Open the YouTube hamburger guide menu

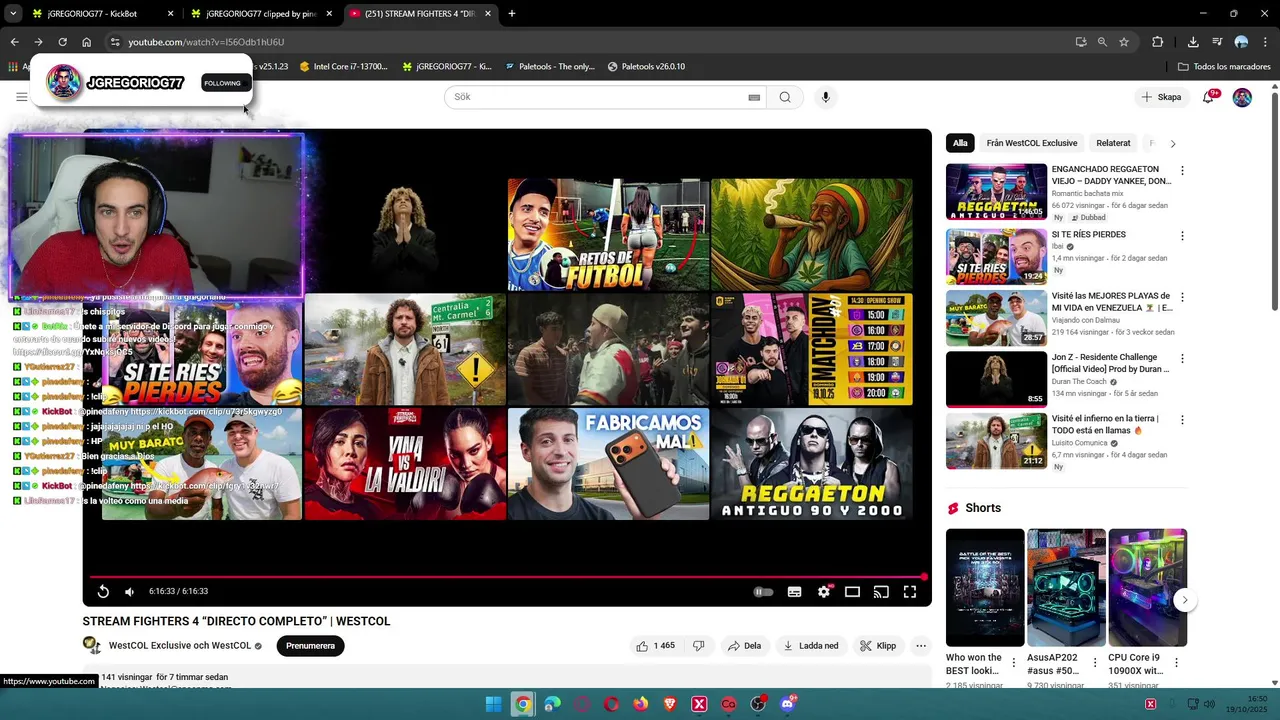click(21, 97)
